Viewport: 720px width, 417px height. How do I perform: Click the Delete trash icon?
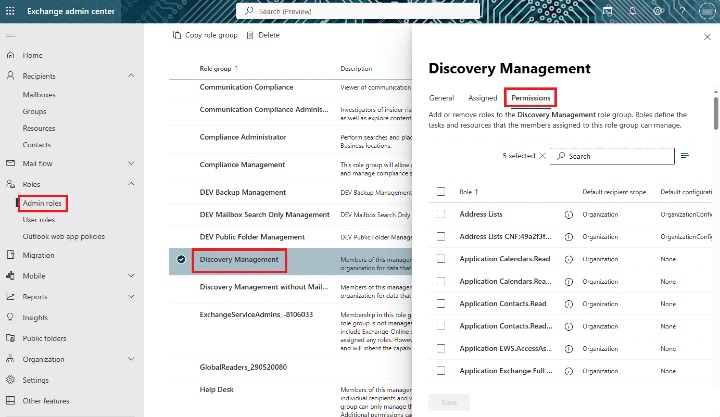tap(249, 35)
